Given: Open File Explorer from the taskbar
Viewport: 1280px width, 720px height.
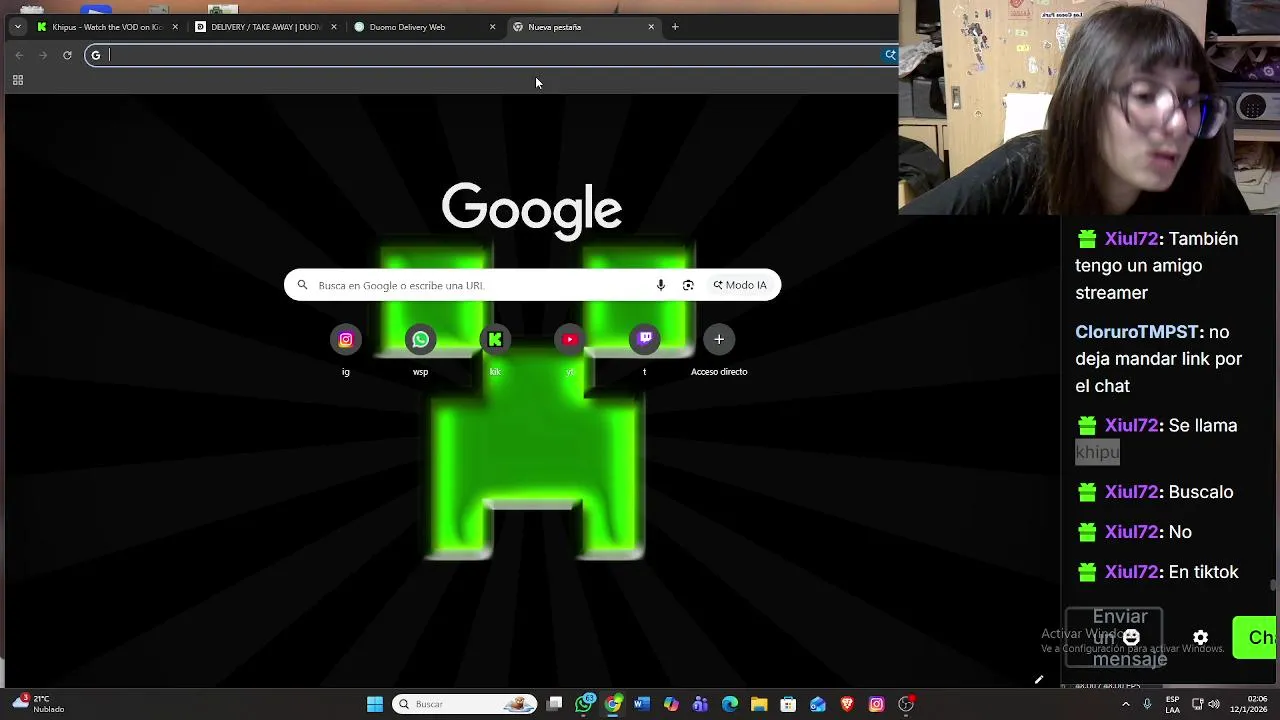Looking at the screenshot, I should [759, 704].
